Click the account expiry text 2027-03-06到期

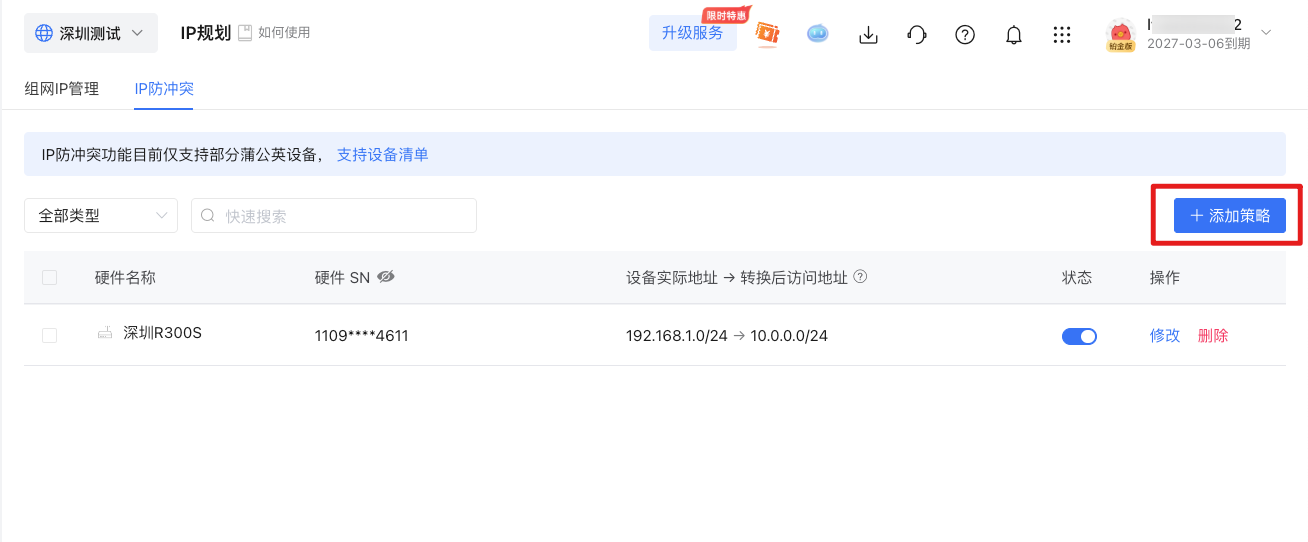pyautogui.click(x=1198, y=44)
